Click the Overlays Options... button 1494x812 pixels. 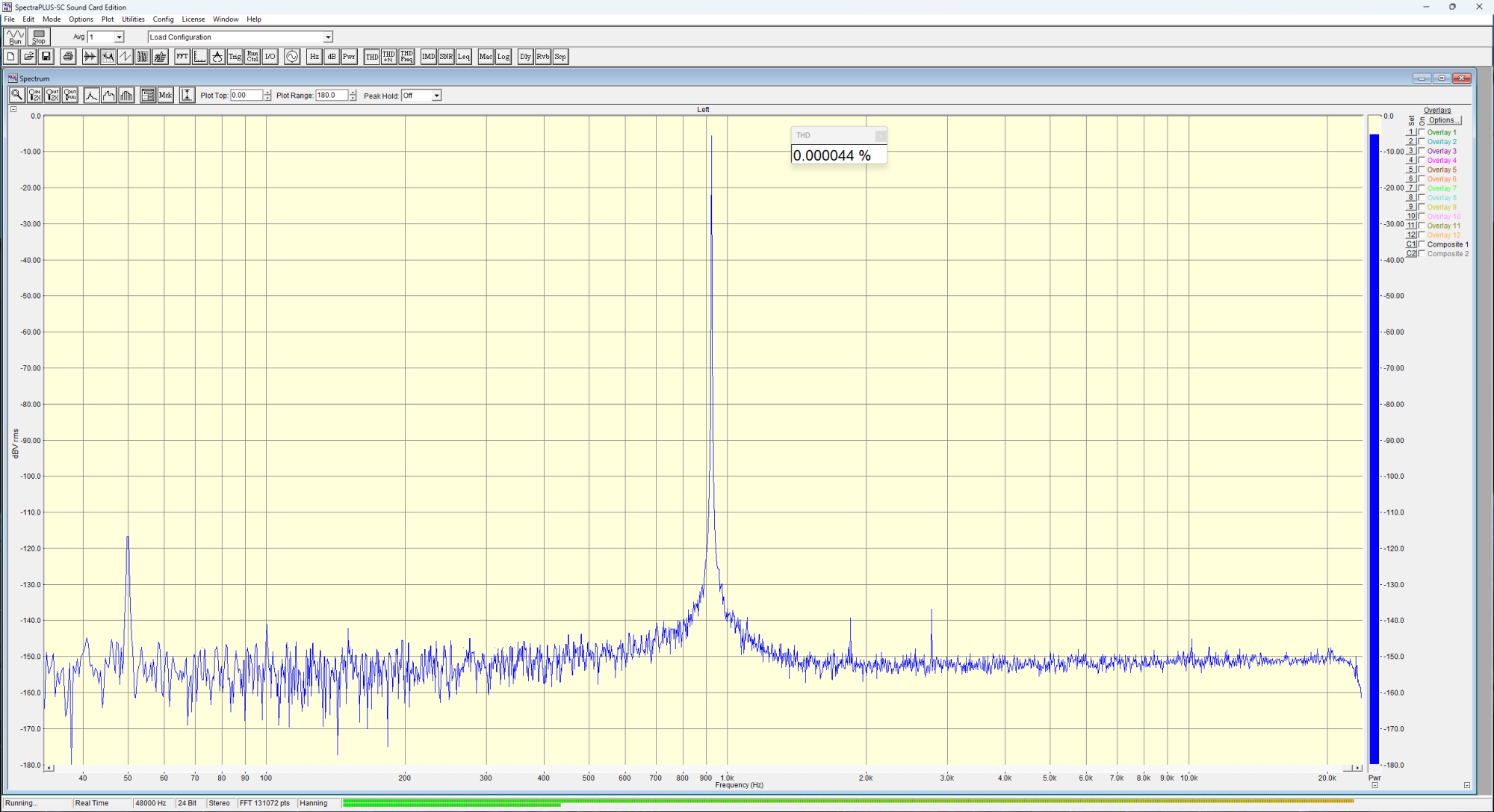click(x=1444, y=120)
